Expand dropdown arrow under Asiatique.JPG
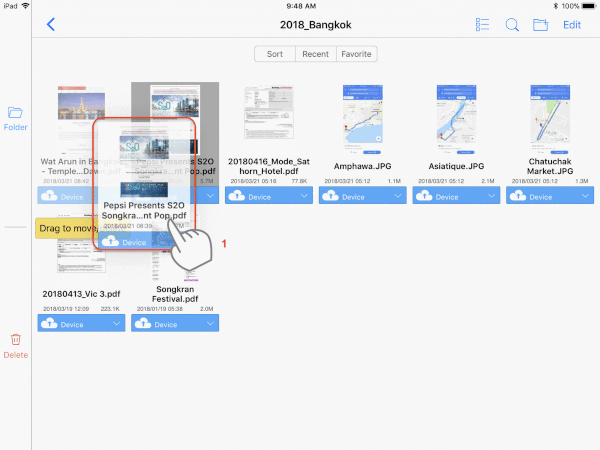 click(490, 196)
